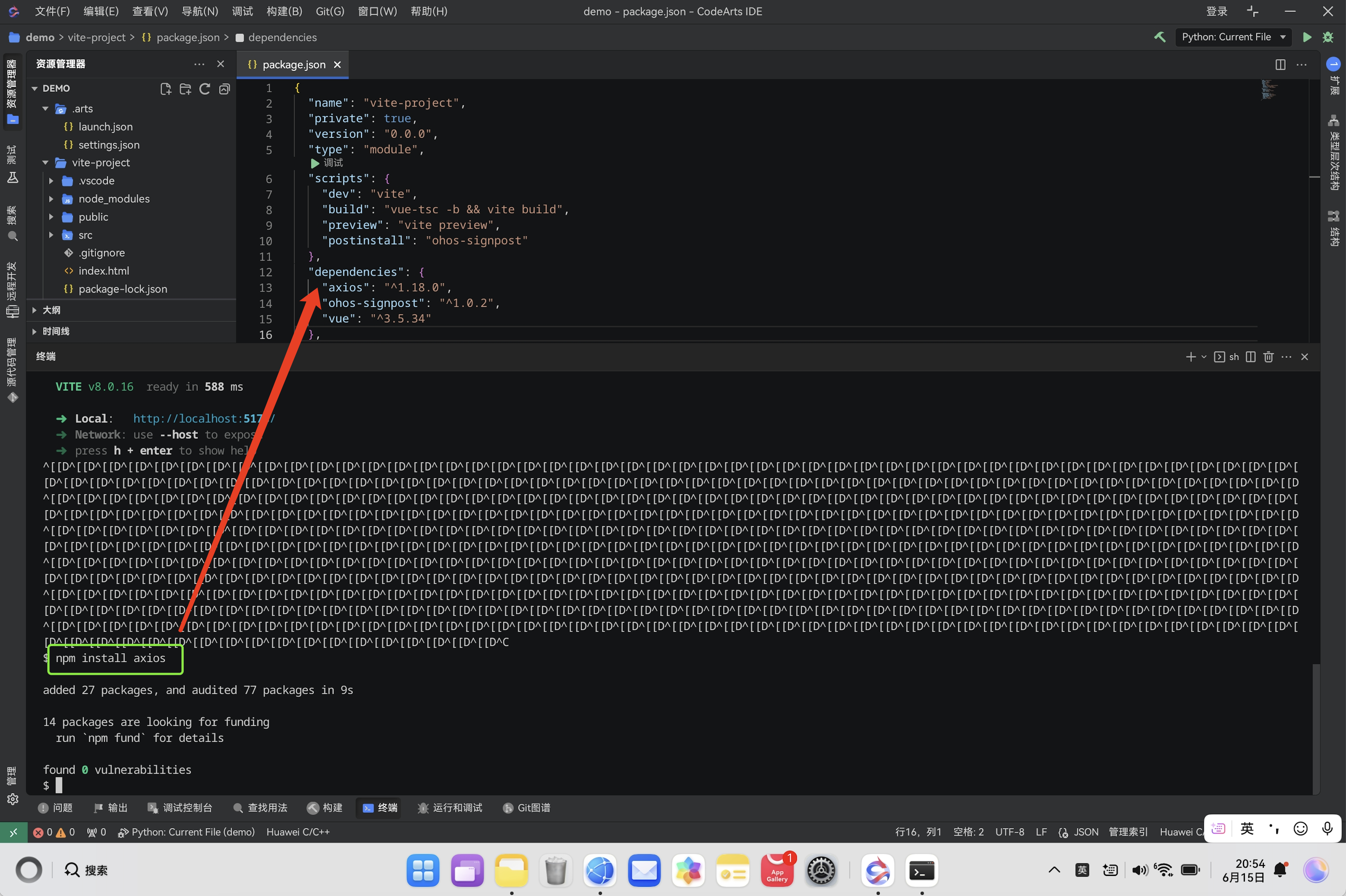1346x896 pixels.
Task: Split the editor with the split icon
Action: click(x=1280, y=65)
